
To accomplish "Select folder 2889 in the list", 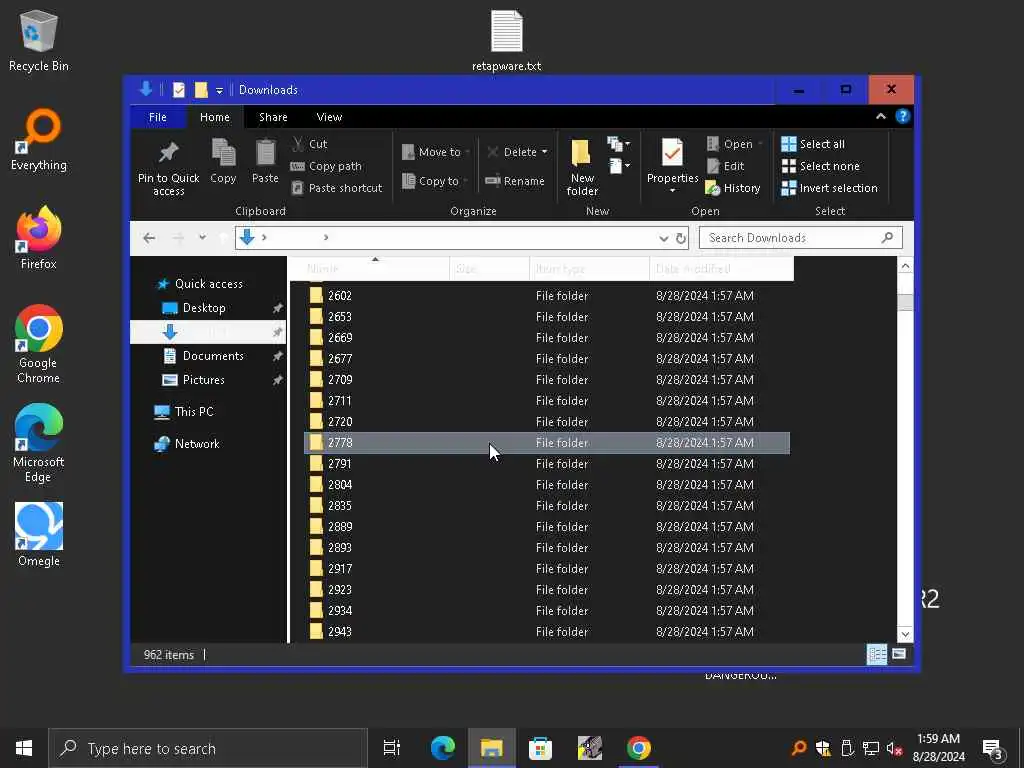I will pyautogui.click(x=547, y=526).
